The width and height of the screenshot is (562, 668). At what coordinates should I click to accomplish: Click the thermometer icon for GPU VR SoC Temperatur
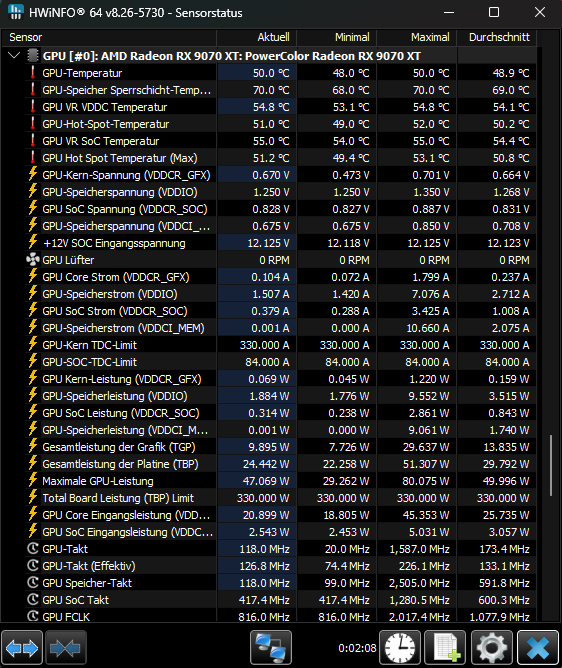[x=33, y=141]
